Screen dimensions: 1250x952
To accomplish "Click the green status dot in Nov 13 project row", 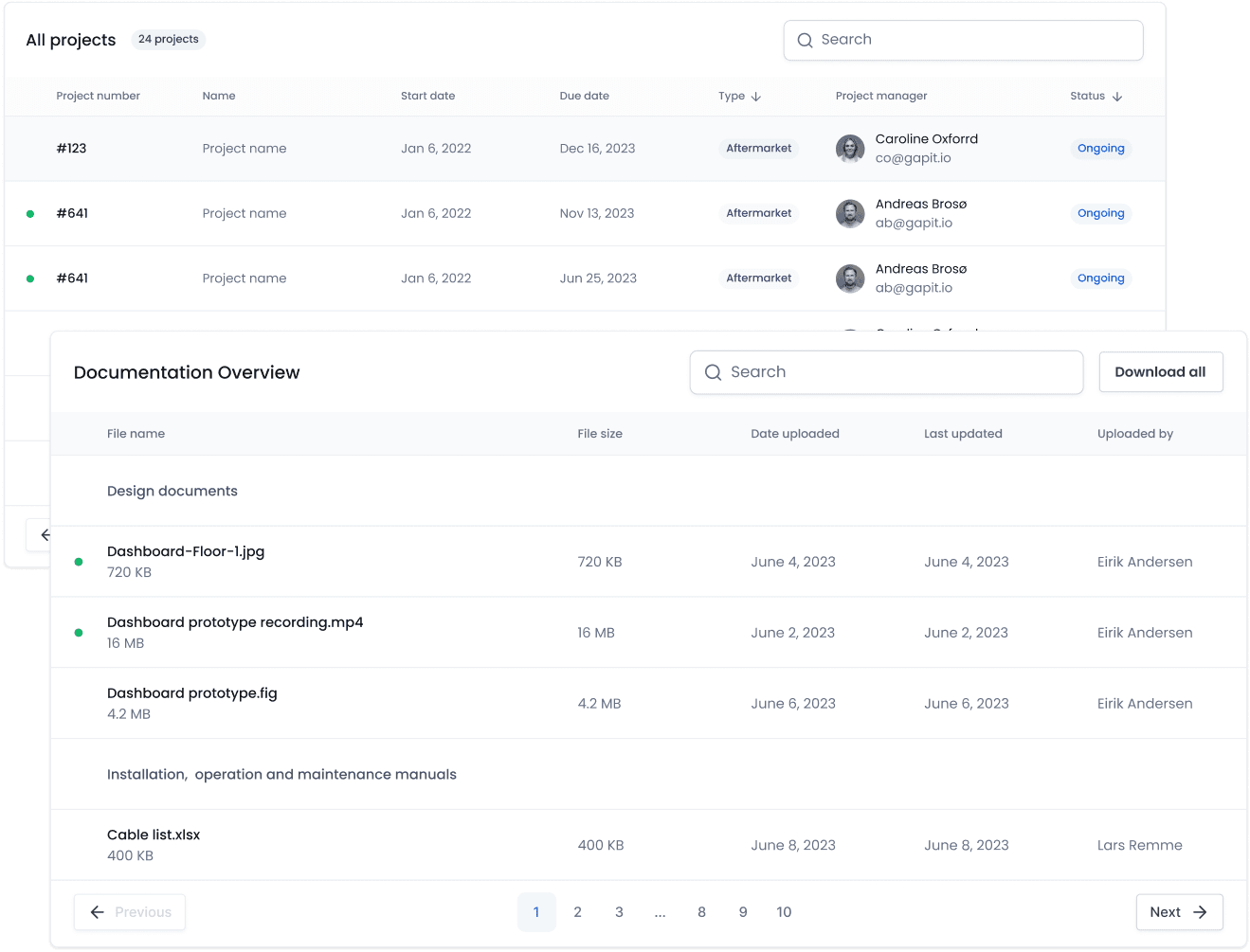I will tap(30, 214).
